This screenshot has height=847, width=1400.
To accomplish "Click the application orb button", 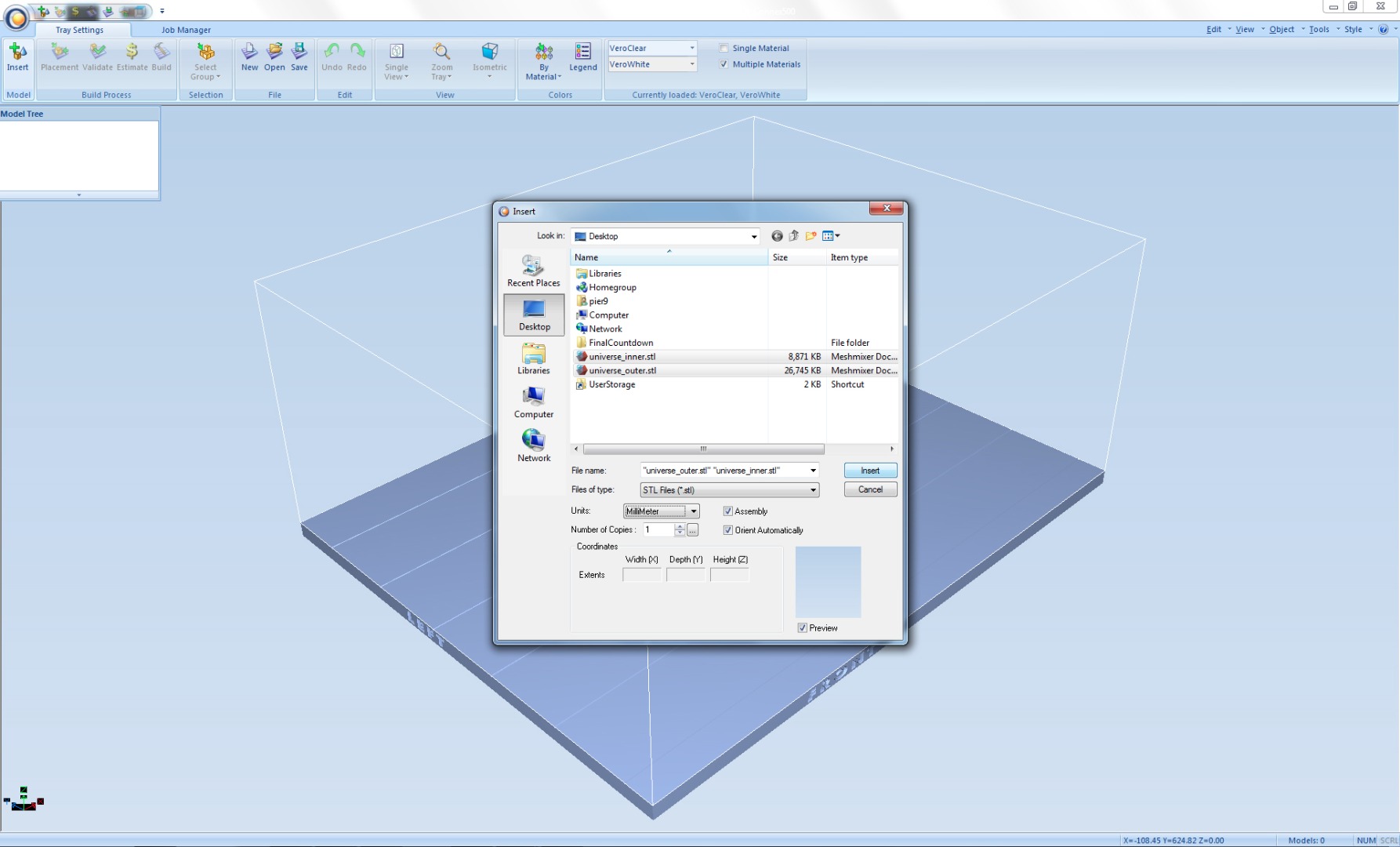I will (x=16, y=17).
